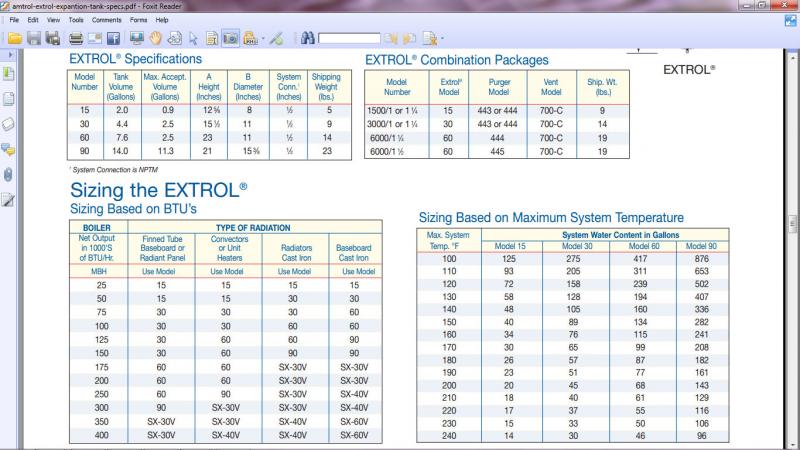The width and height of the screenshot is (800, 450).
Task: Open the File menu
Action: 14,20
